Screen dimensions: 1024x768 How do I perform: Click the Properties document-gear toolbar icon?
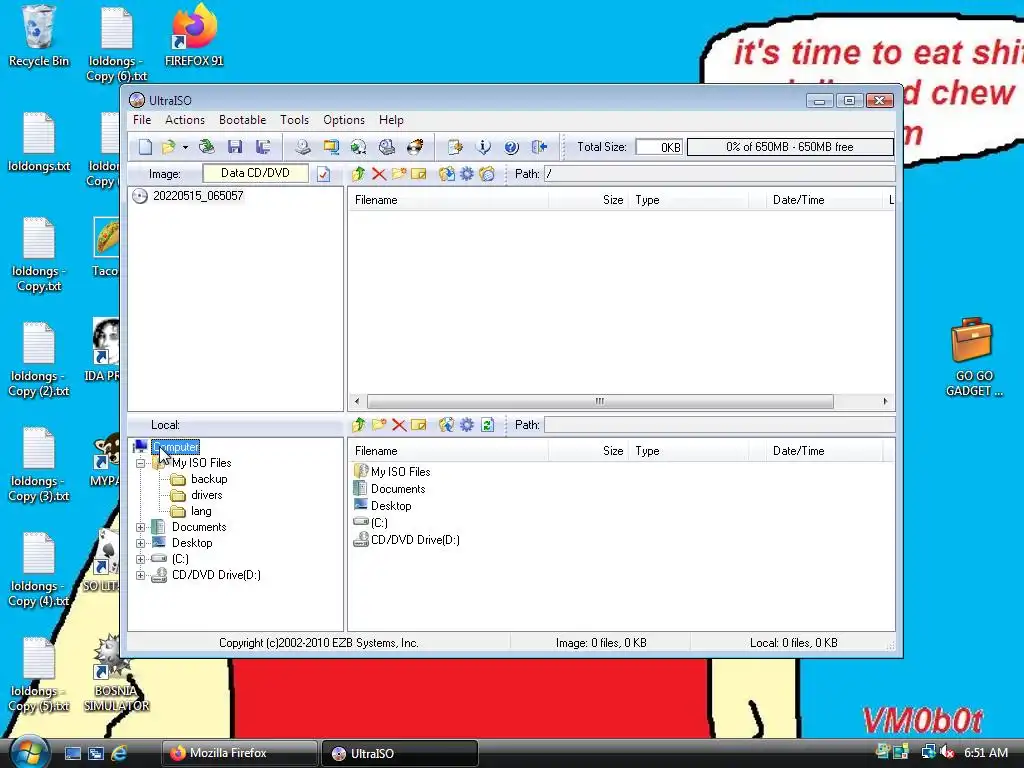tap(455, 147)
